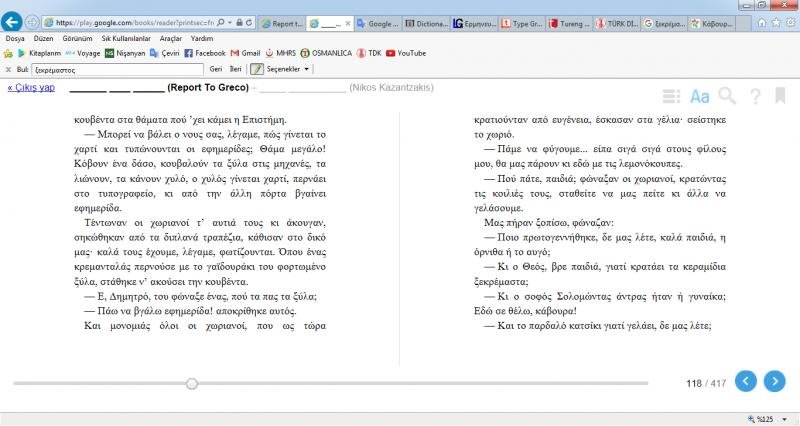The height and width of the screenshot is (426, 800).
Task: Go to browser Home page icon
Action: point(762,22)
